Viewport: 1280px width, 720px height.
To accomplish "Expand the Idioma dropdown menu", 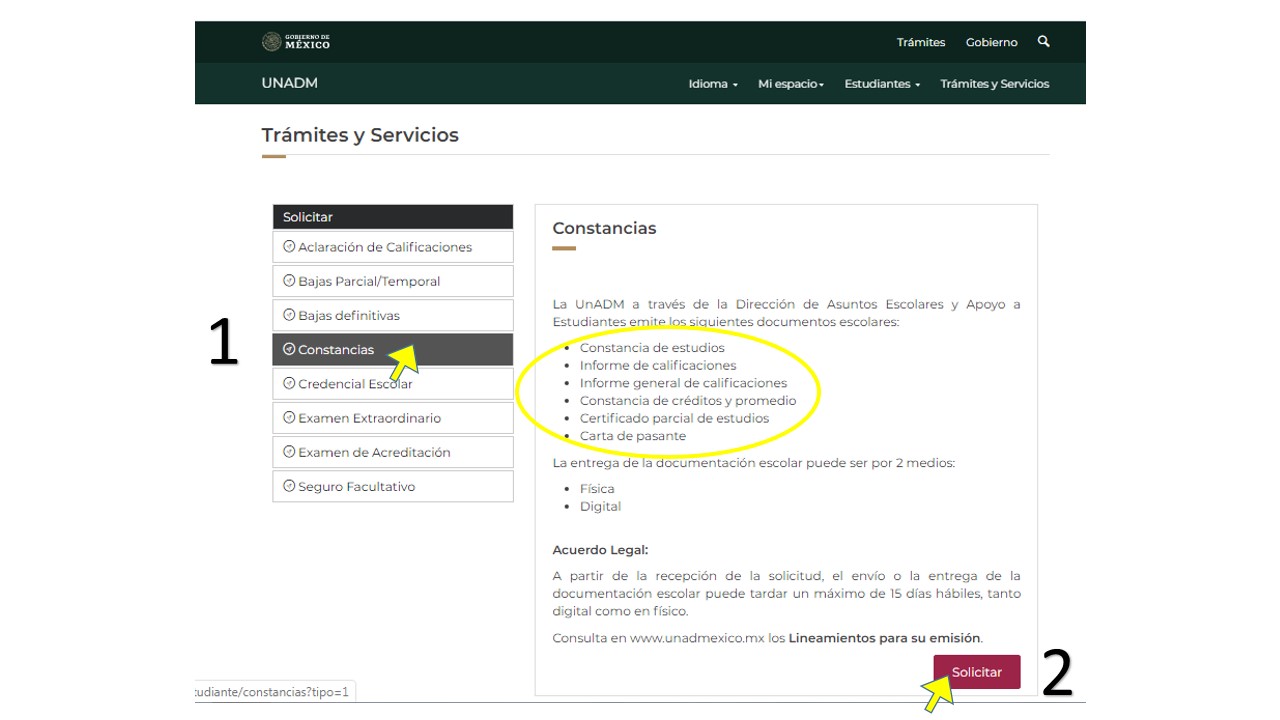I will (713, 84).
